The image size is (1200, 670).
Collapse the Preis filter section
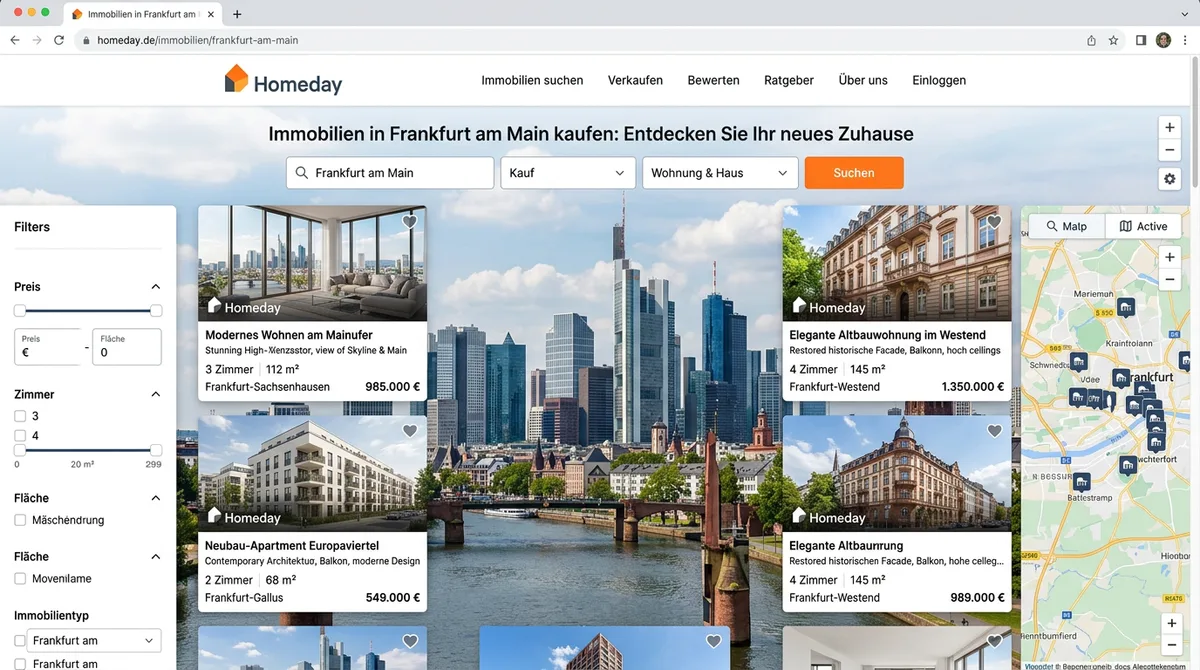click(155, 287)
